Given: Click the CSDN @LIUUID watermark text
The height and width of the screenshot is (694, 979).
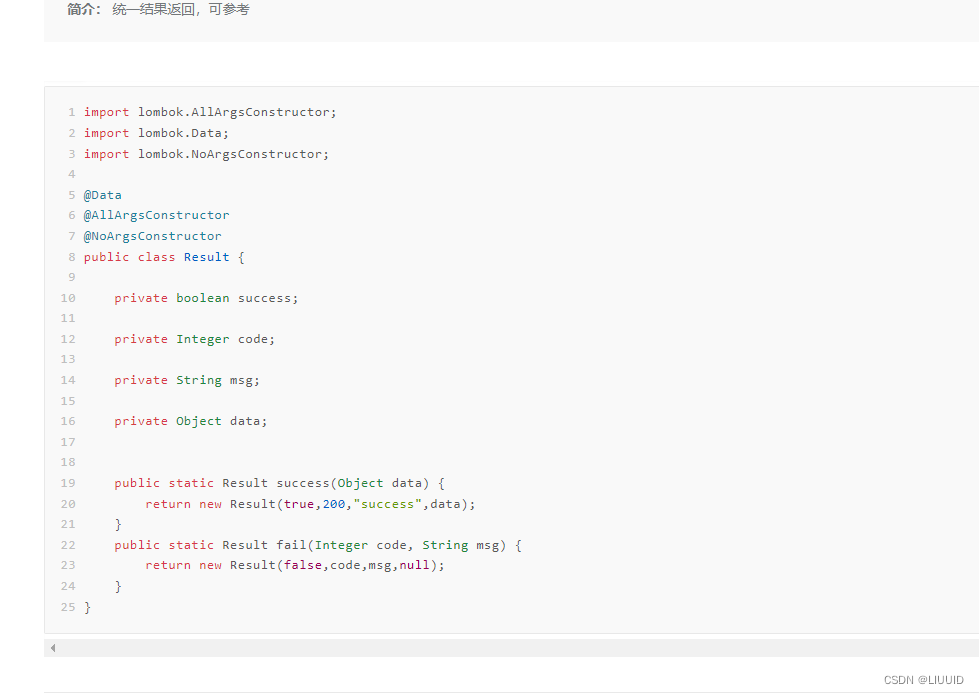Looking at the screenshot, I should tap(922, 679).
